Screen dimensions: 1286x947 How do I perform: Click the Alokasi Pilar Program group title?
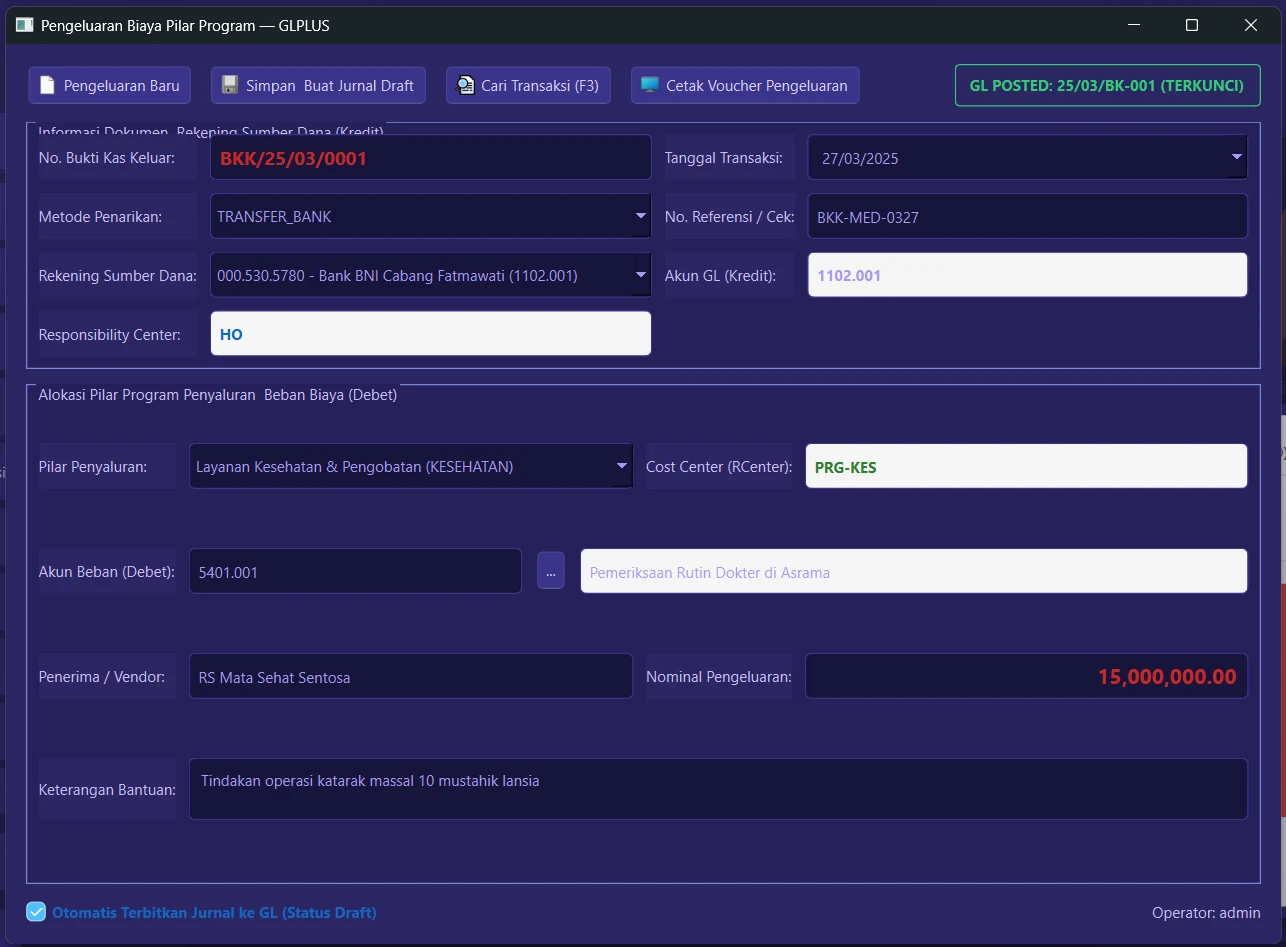pyautogui.click(x=218, y=394)
